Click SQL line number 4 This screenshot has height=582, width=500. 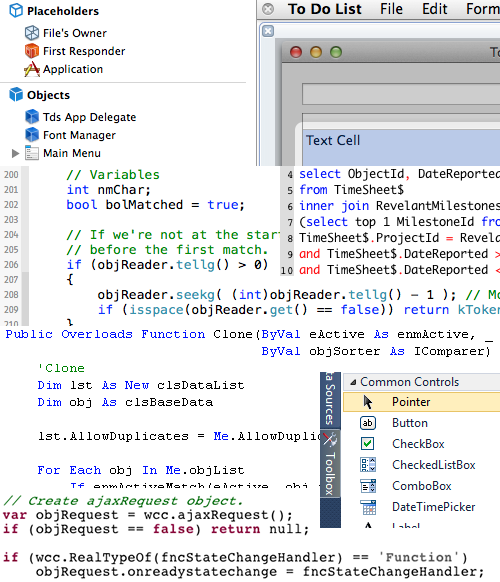click(290, 174)
